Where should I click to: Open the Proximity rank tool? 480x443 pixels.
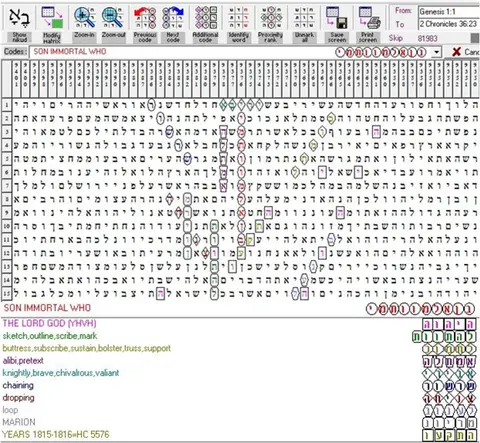click(270, 18)
